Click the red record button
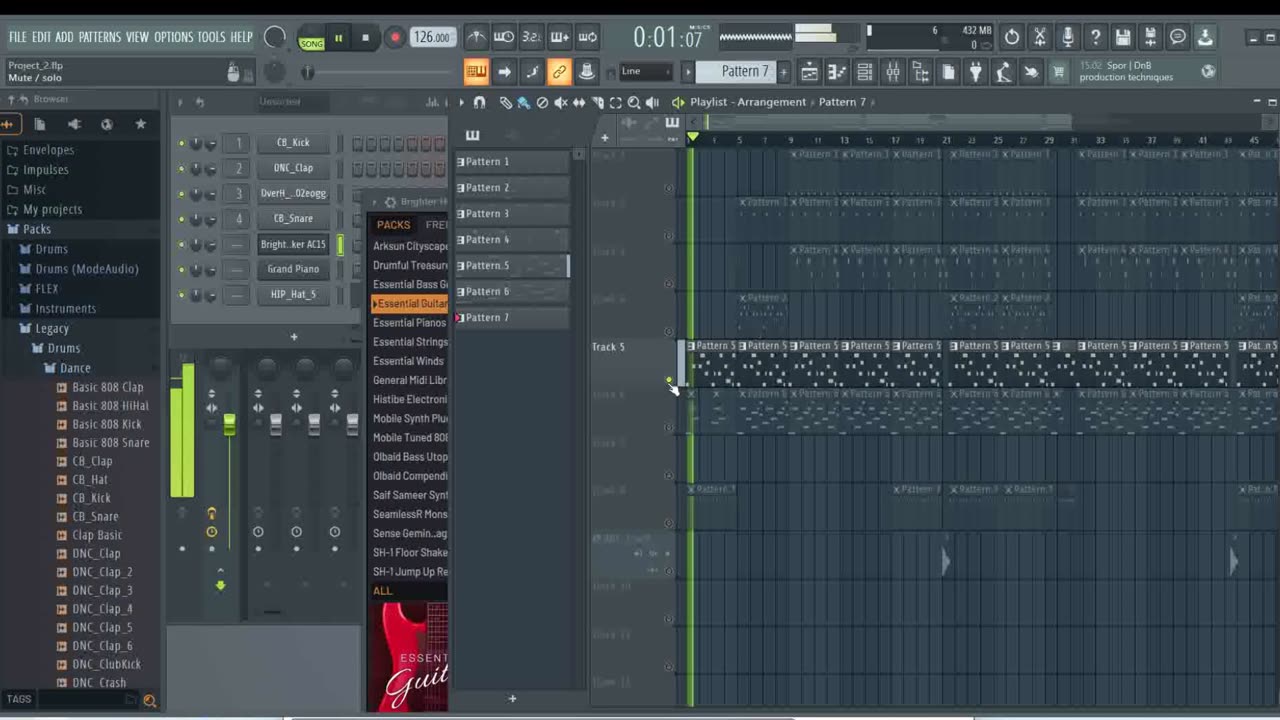 click(395, 38)
